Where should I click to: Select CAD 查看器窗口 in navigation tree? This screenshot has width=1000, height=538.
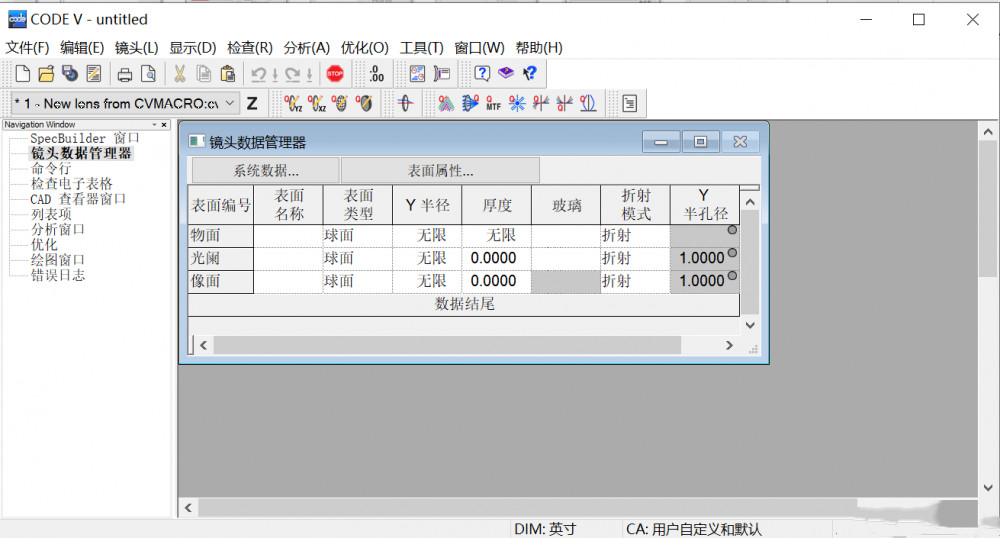point(78,199)
